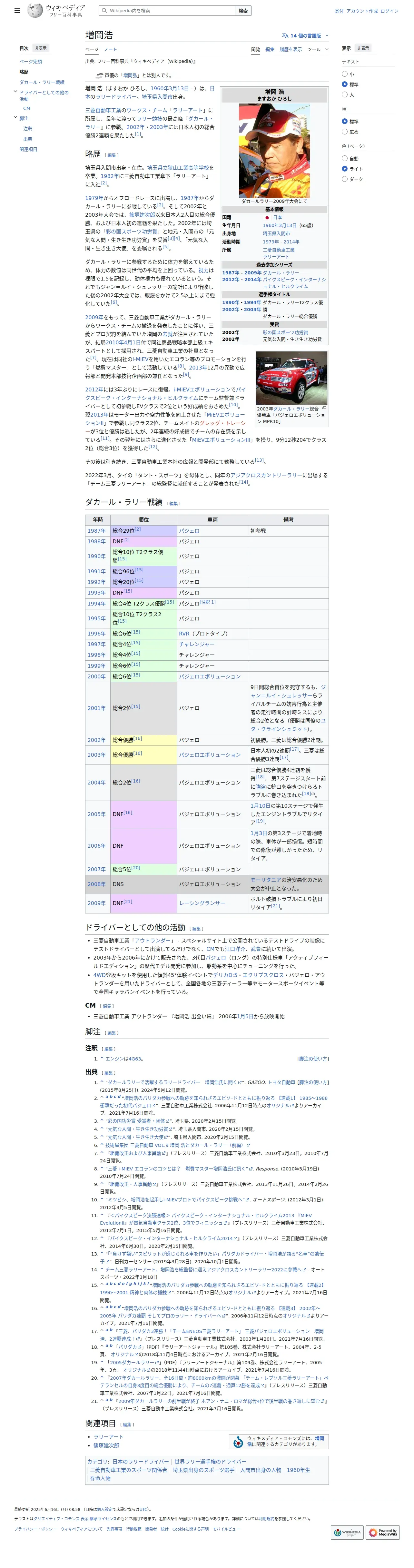Click the Wikimedia project badge in footer

click(347, 1532)
